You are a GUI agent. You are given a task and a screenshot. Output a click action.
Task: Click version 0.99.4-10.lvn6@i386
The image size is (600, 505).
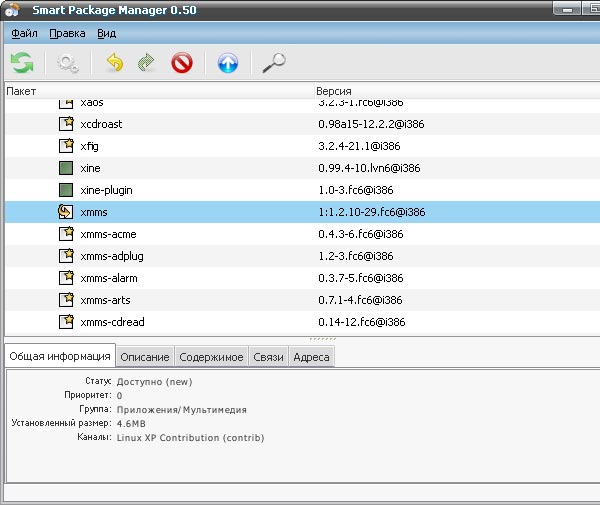[369, 168]
